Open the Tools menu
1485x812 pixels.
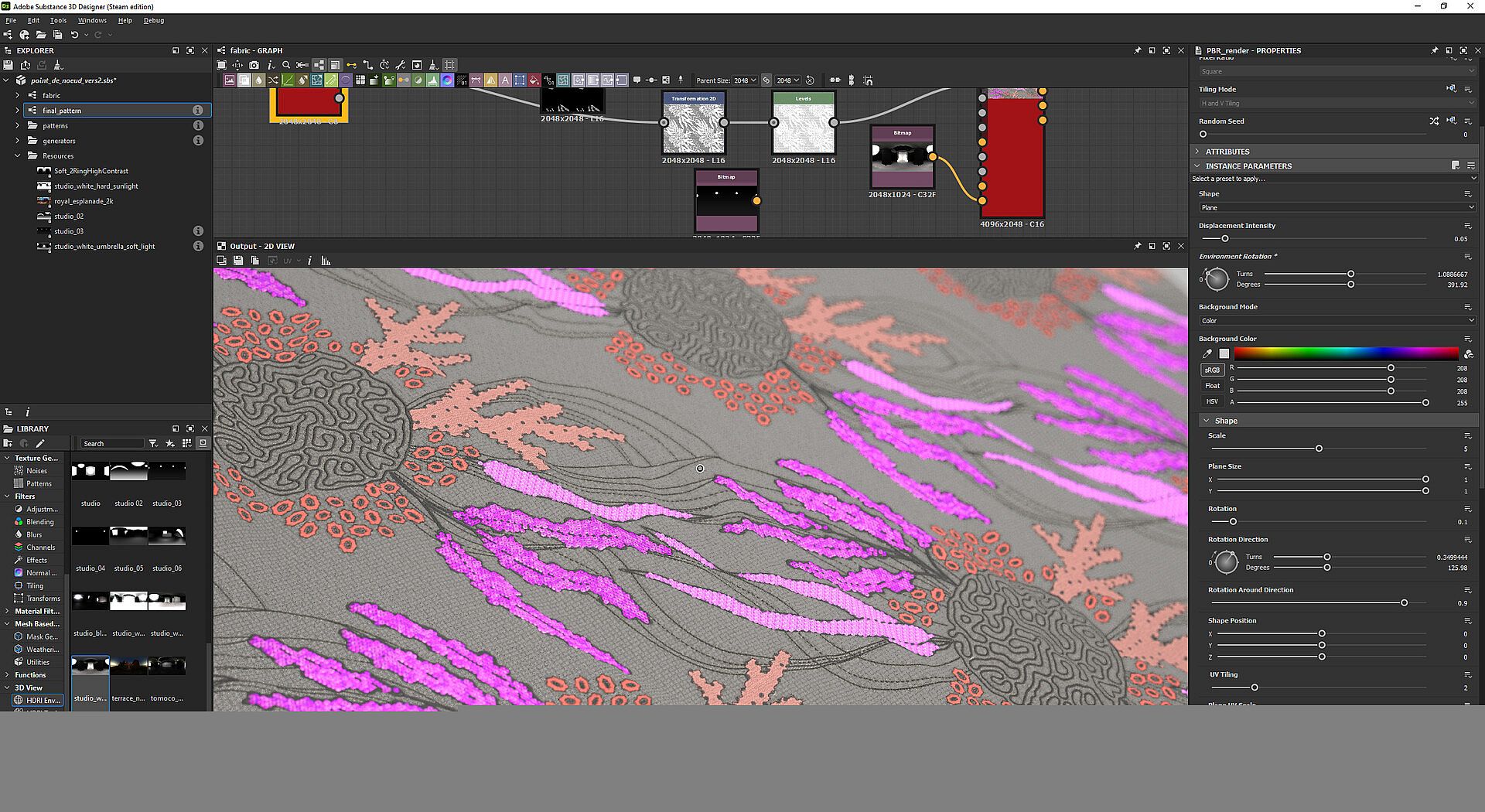(58, 20)
